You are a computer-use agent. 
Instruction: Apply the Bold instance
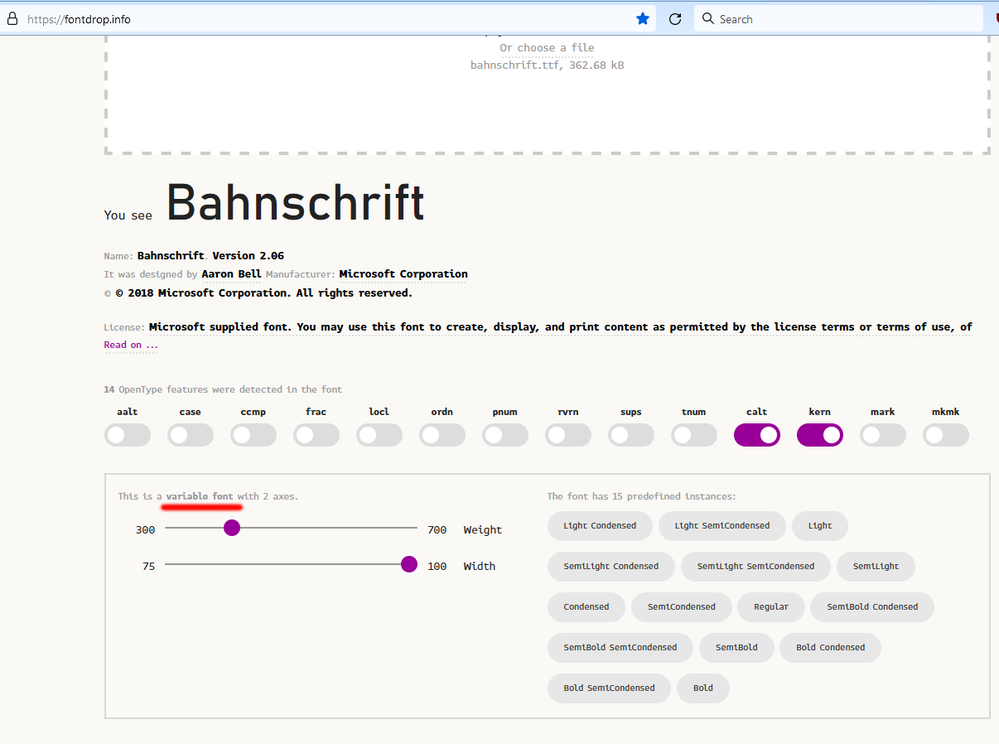[x=703, y=688]
